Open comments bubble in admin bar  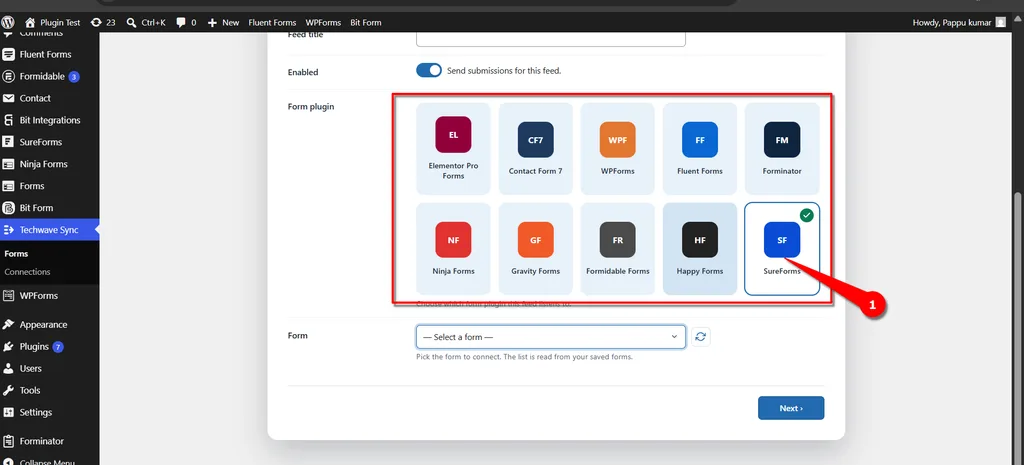coord(186,22)
